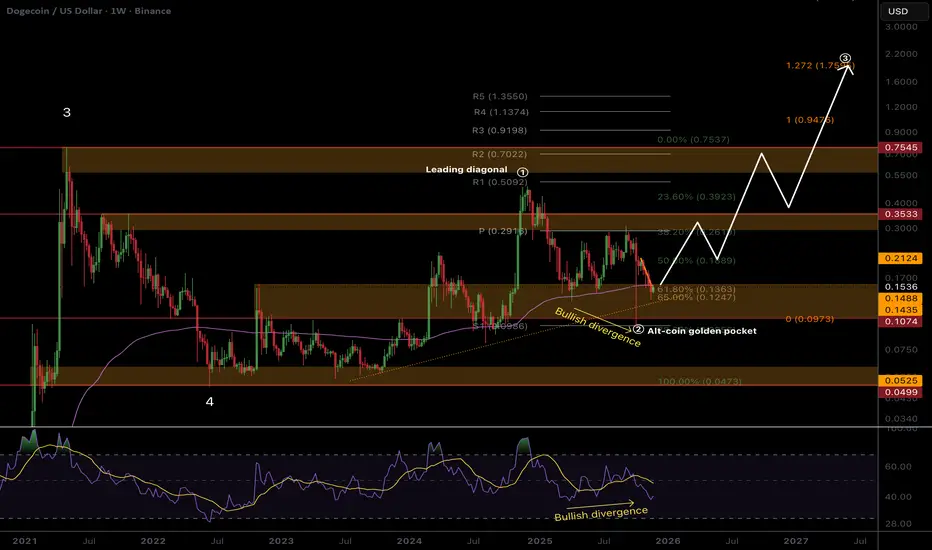Click the R5 (1.3550) pivot label
The width and height of the screenshot is (932, 550).
point(500,97)
